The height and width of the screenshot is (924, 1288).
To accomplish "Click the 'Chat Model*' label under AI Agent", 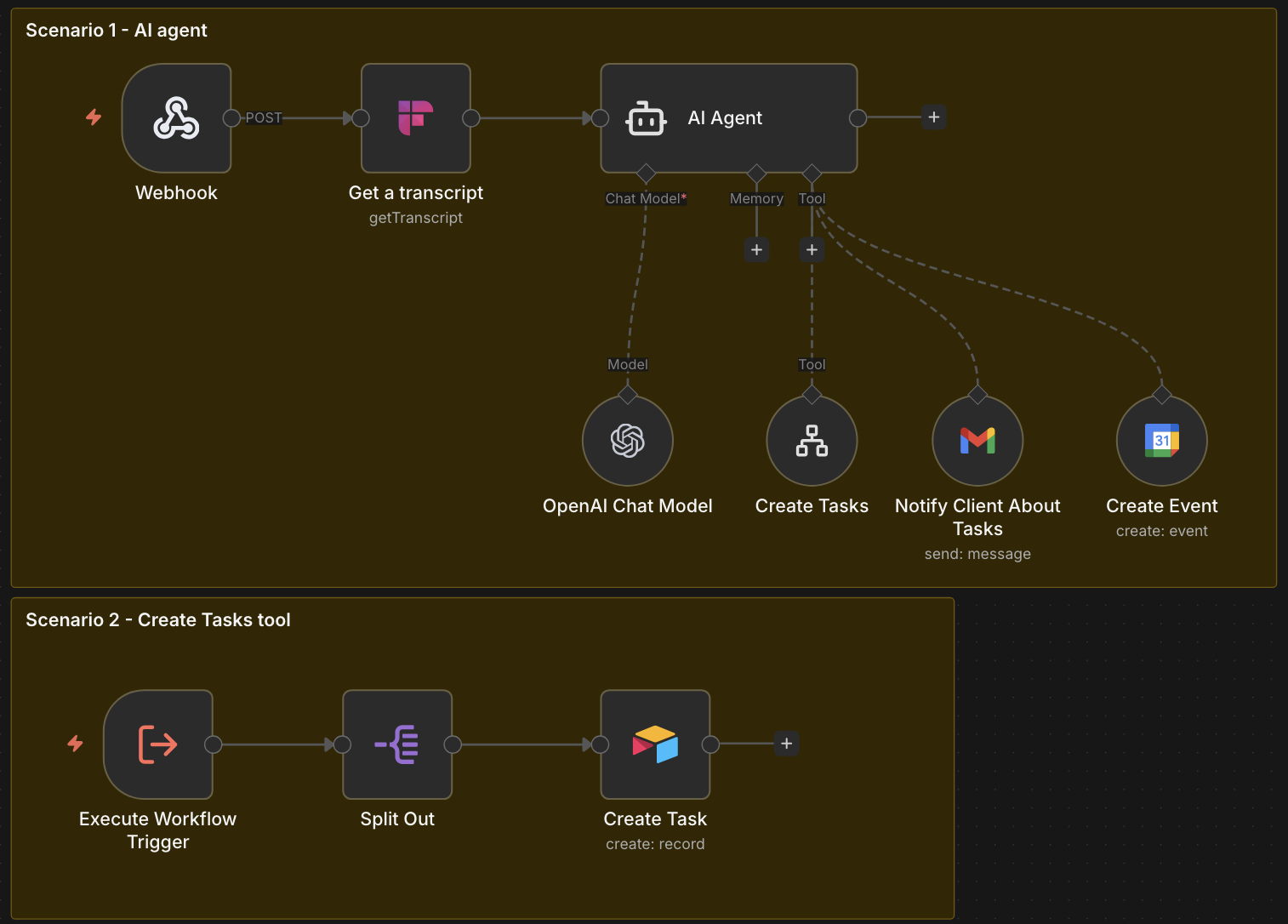I will point(646,198).
